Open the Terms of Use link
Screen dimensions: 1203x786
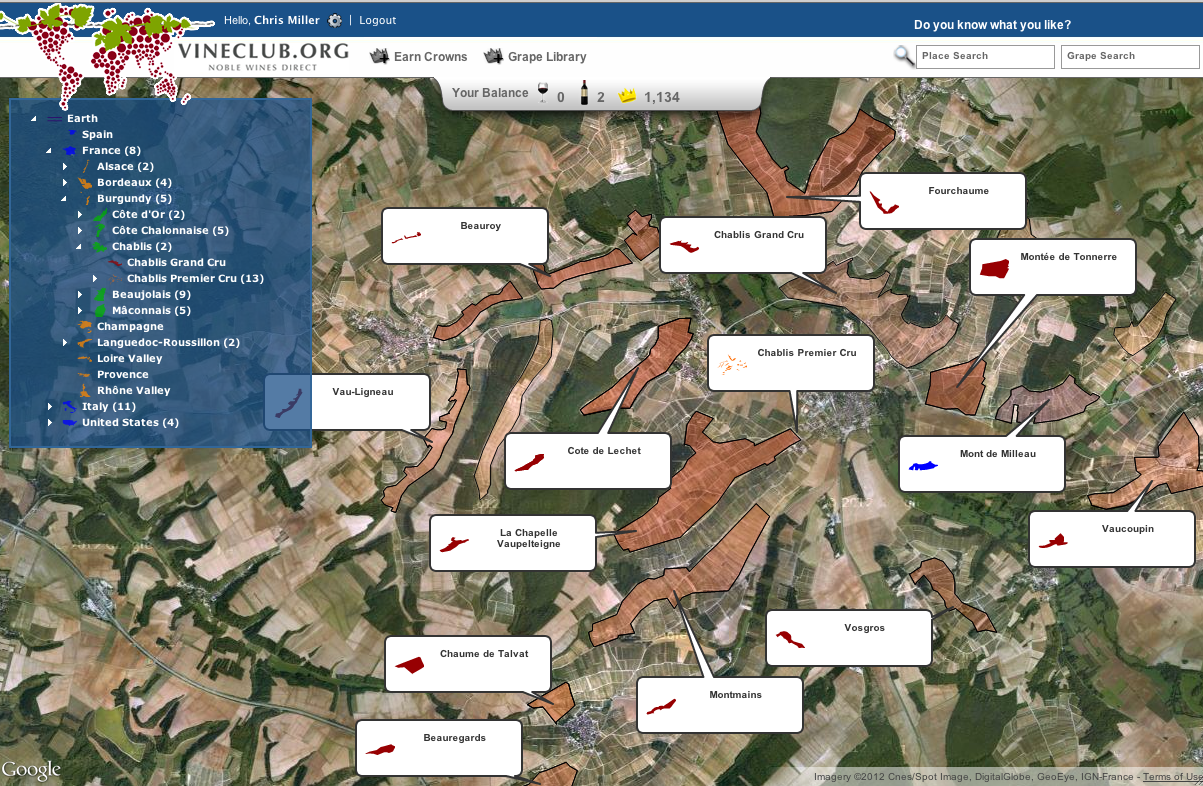[x=1172, y=777]
